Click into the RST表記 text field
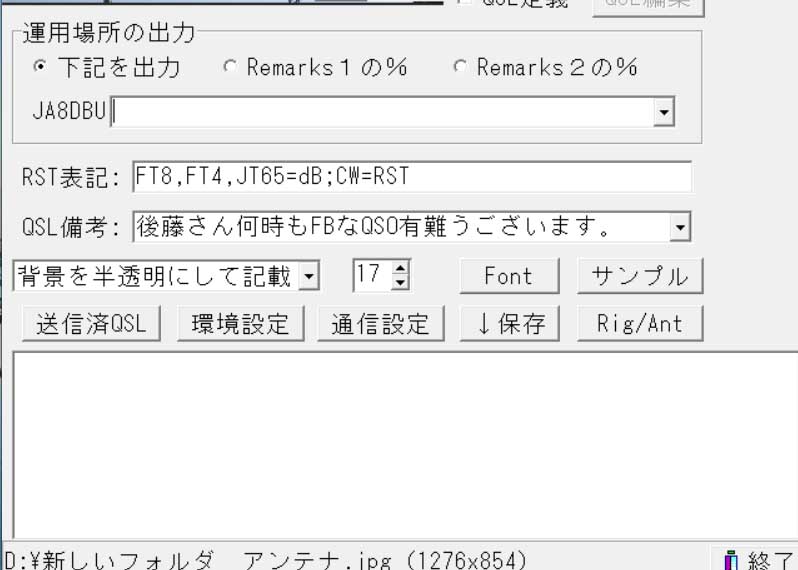 pos(410,177)
